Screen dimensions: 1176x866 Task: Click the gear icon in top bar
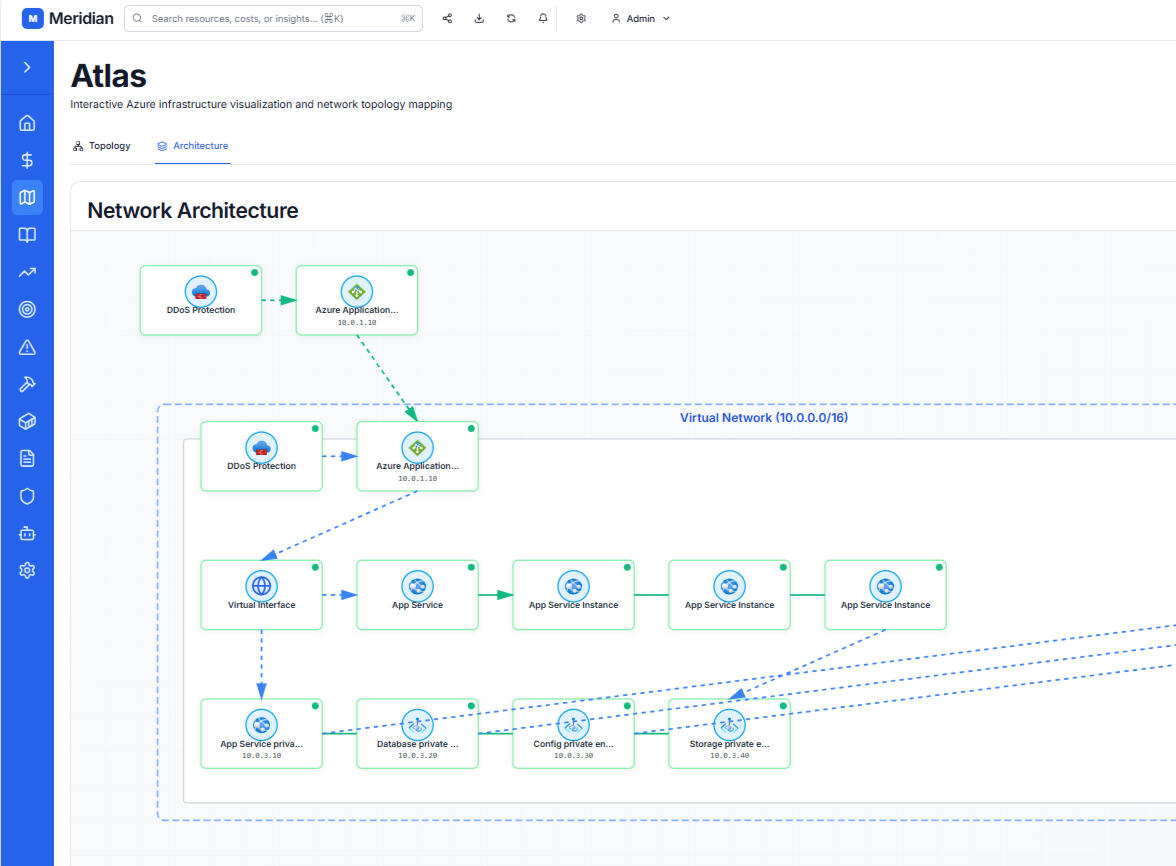tap(581, 18)
